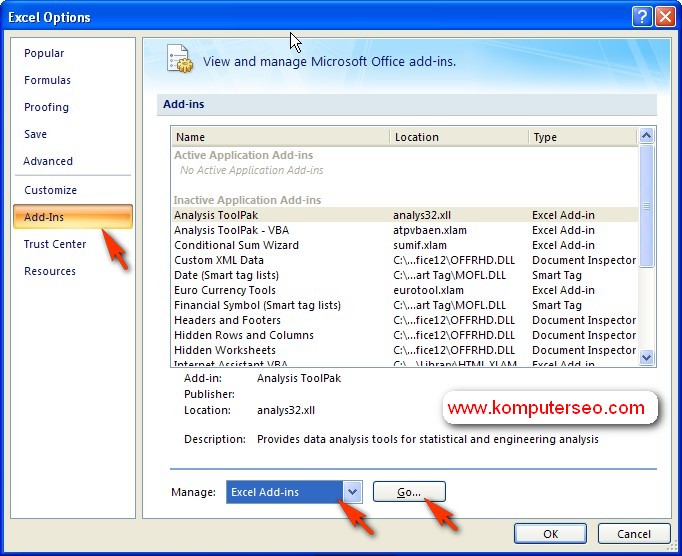Open the Customize category

(x=50, y=190)
